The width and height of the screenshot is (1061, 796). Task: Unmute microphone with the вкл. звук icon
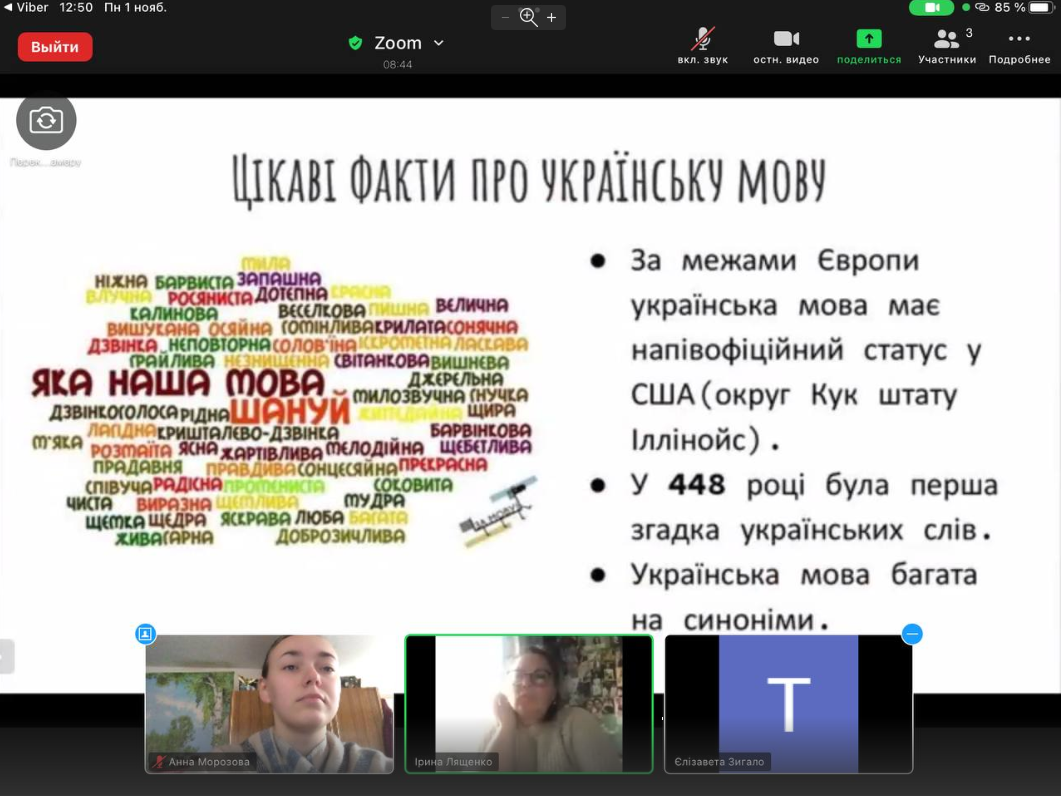(x=702, y=40)
